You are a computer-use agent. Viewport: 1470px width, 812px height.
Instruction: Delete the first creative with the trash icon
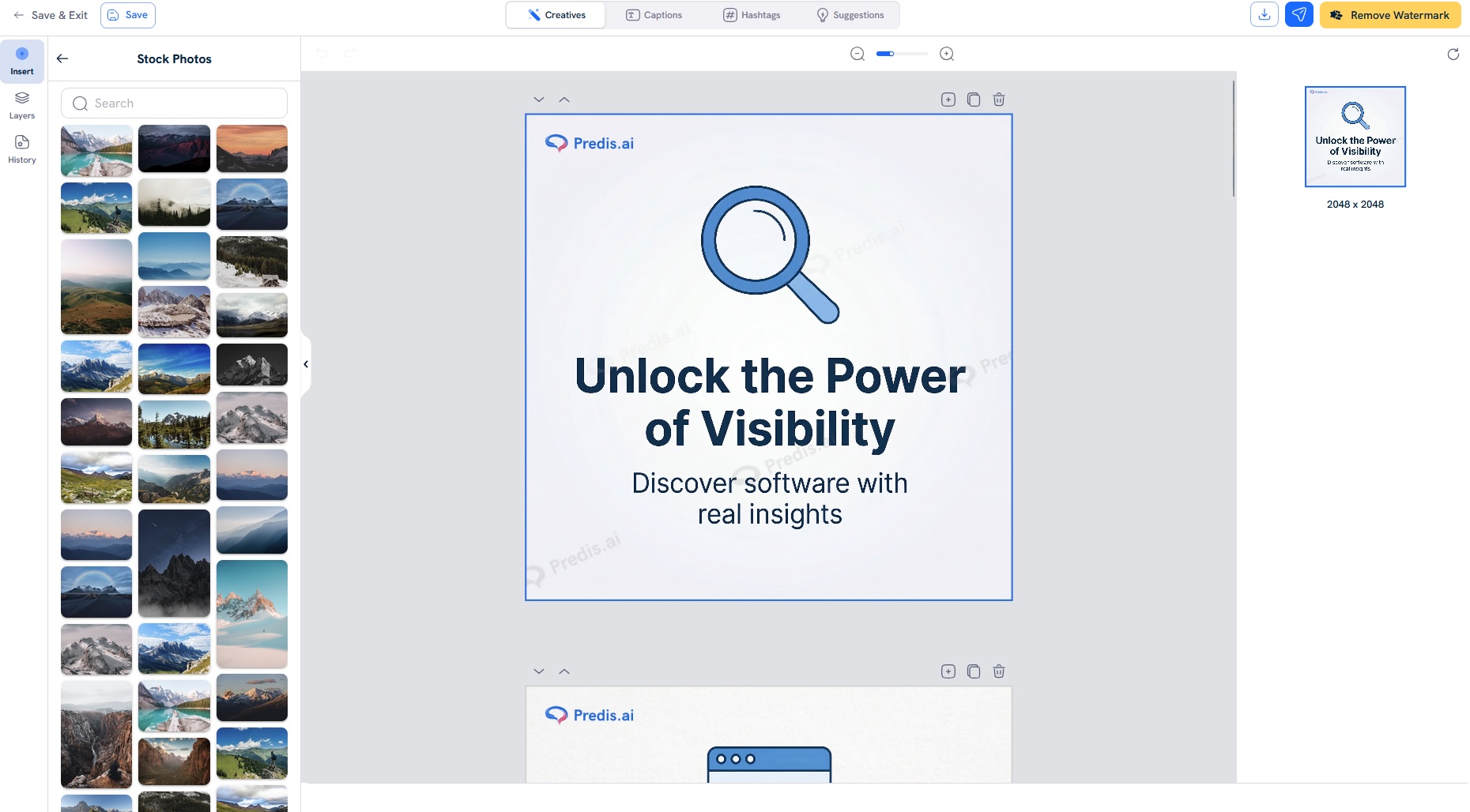coord(999,99)
